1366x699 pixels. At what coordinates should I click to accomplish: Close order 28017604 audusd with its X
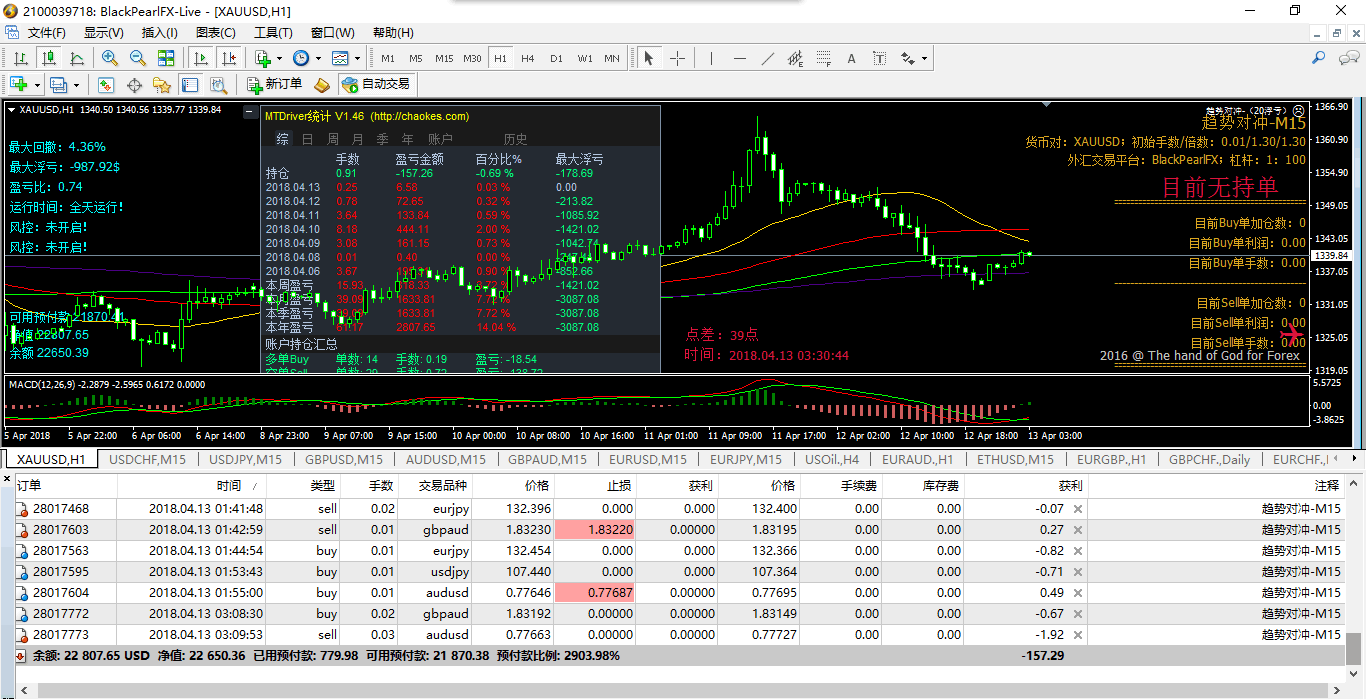tap(1078, 593)
